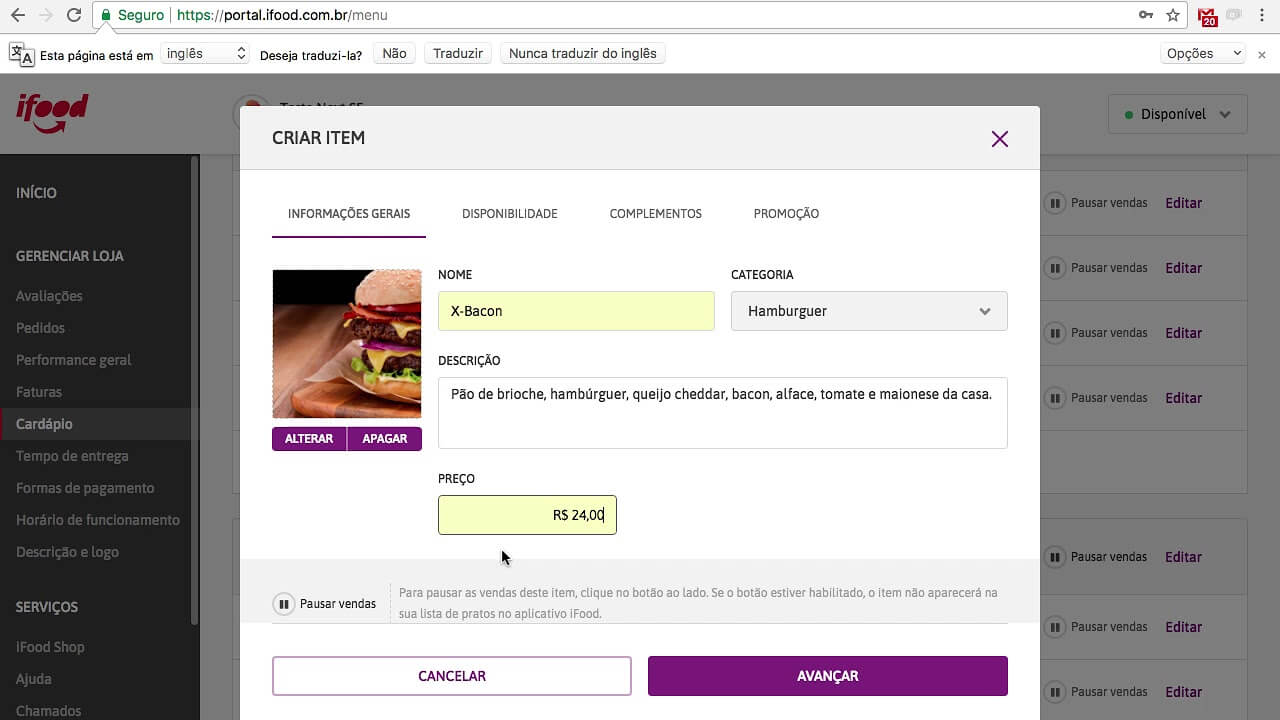This screenshot has height=720, width=1280.
Task: Click the Traduzir button
Action: (x=458, y=53)
